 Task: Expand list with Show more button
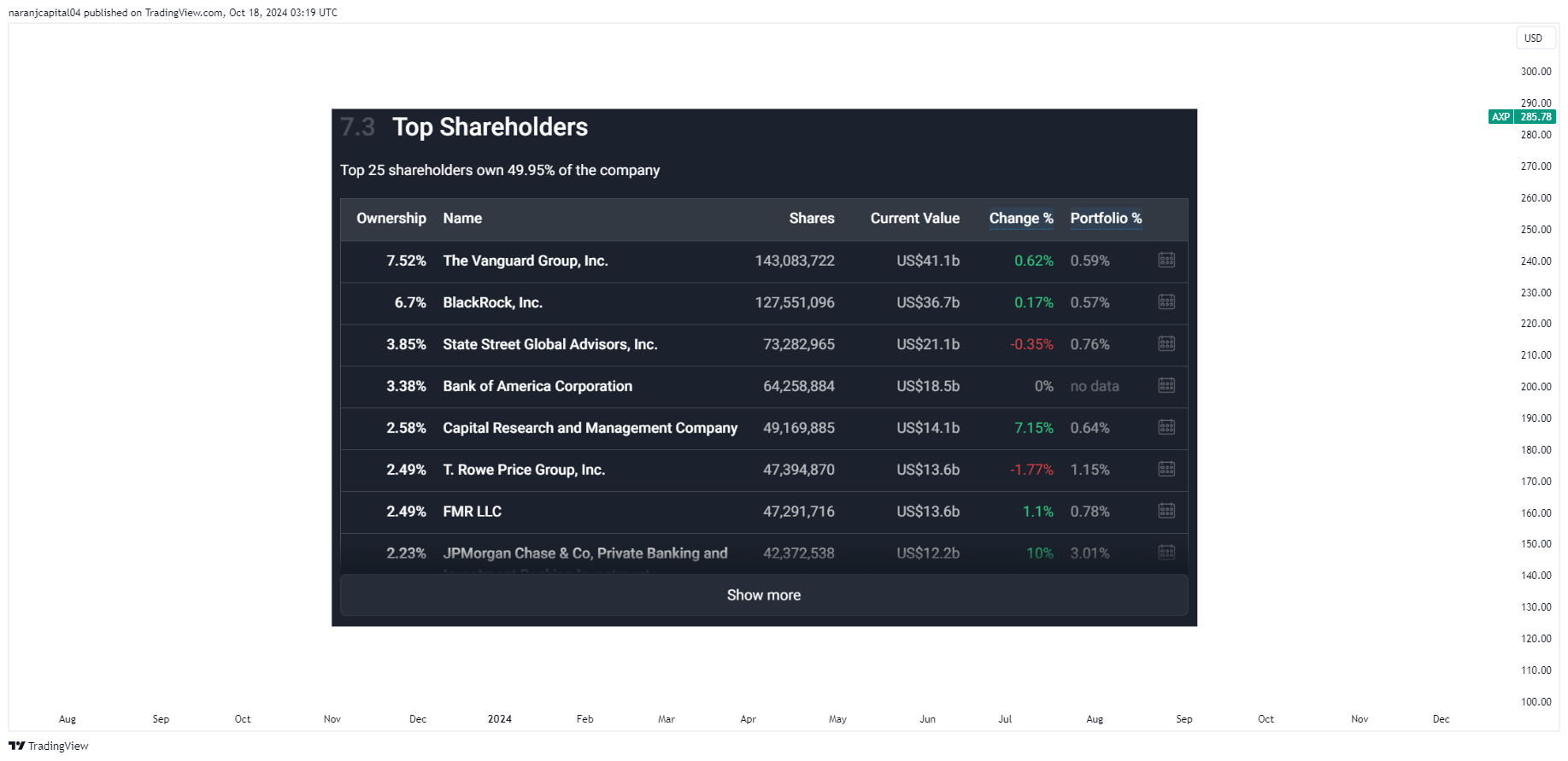pyautogui.click(x=764, y=595)
